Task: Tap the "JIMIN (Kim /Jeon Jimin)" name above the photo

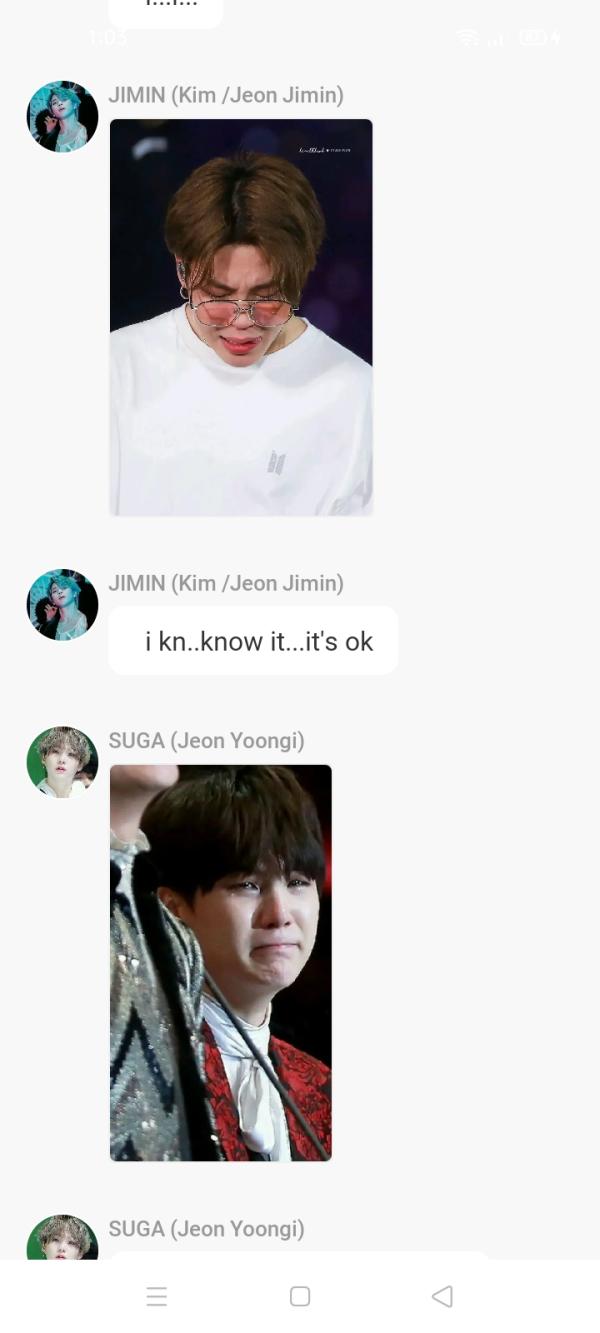Action: pyautogui.click(x=226, y=95)
